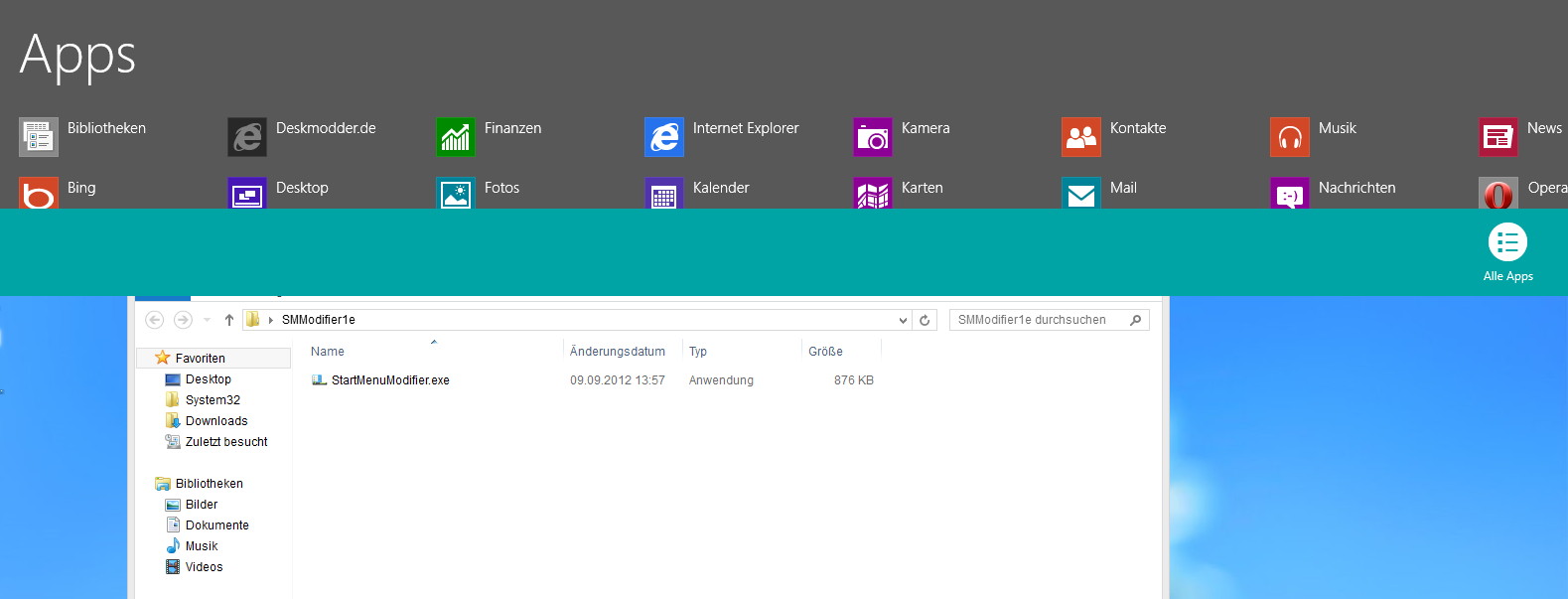This screenshot has width=1568, height=599.
Task: Open Zuletzt besucht in navigation pane
Action: click(226, 442)
